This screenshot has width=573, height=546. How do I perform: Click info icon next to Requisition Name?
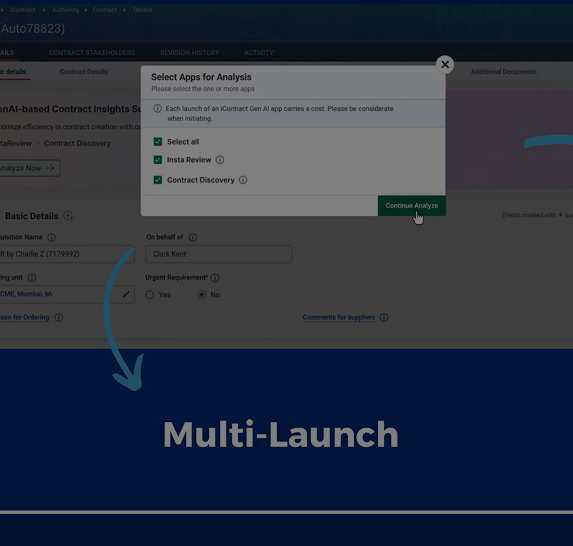(x=52, y=237)
